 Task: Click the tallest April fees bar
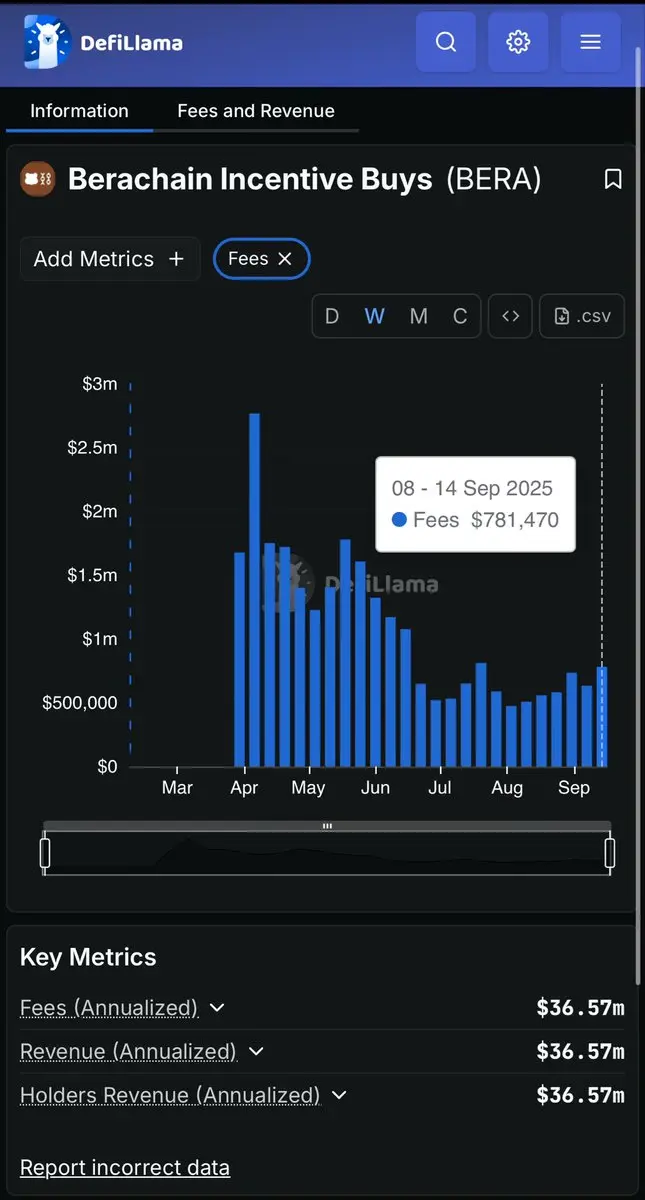[254, 590]
